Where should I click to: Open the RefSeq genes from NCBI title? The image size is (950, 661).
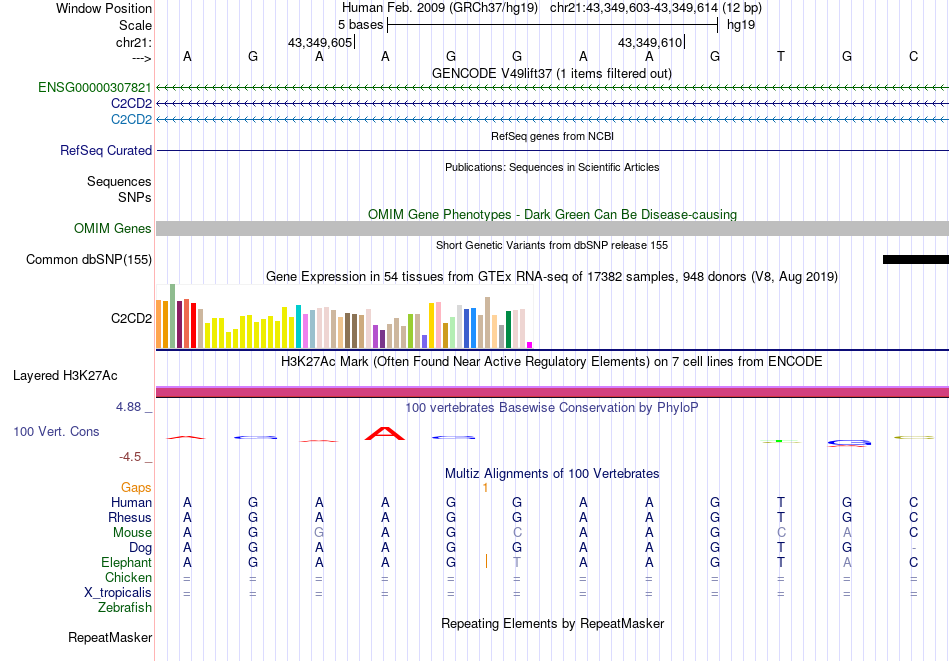[553, 136]
